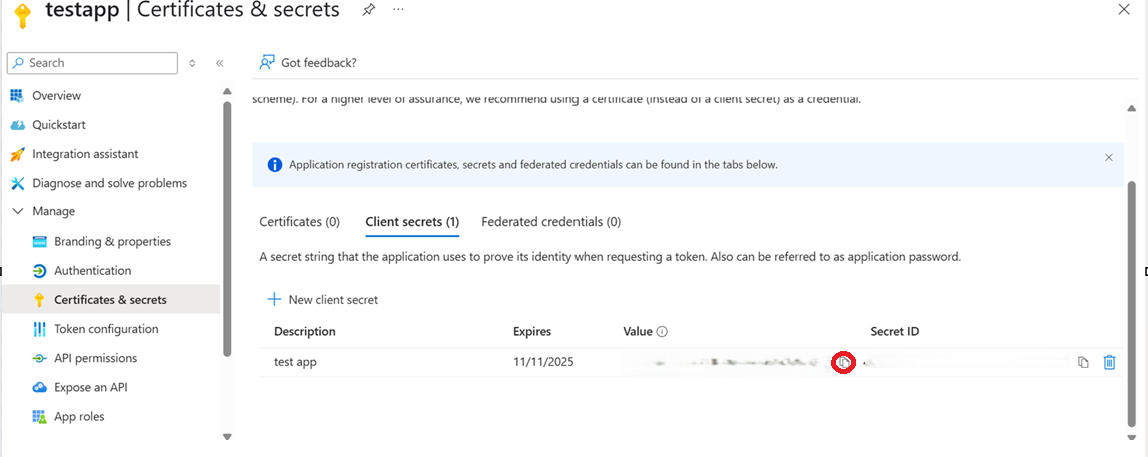1148x457 pixels.
Task: Delete the test app client secret
Action: point(1109,362)
